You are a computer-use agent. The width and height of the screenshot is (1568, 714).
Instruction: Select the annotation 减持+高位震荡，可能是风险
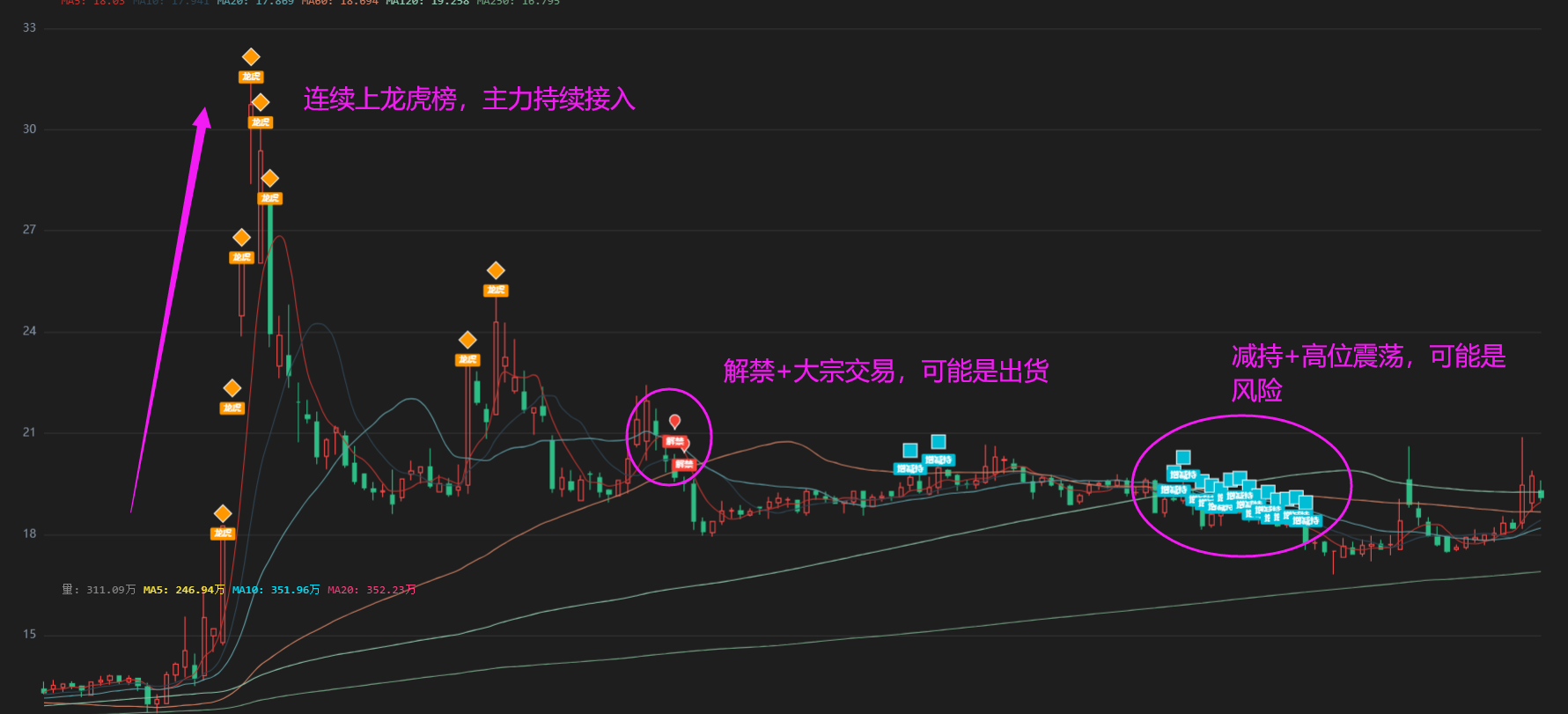[1368, 373]
